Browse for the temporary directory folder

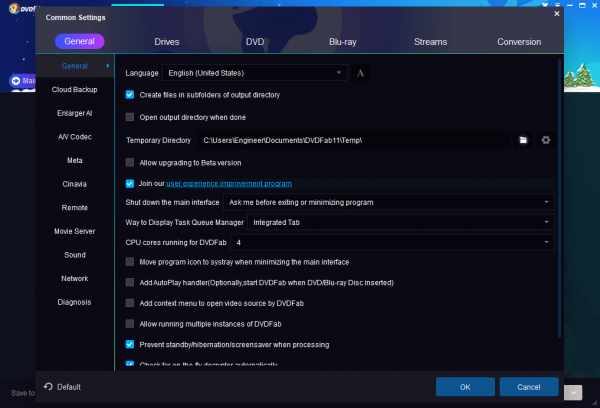(x=523, y=140)
